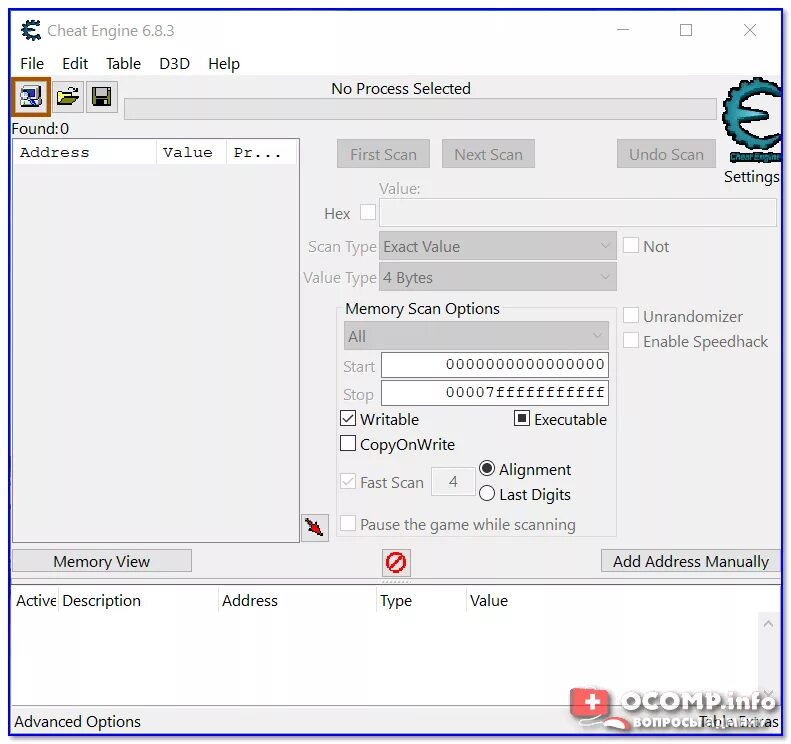The image size is (791, 744).
Task: Click the Cheat Engine title bar icon
Action: [x=31, y=30]
